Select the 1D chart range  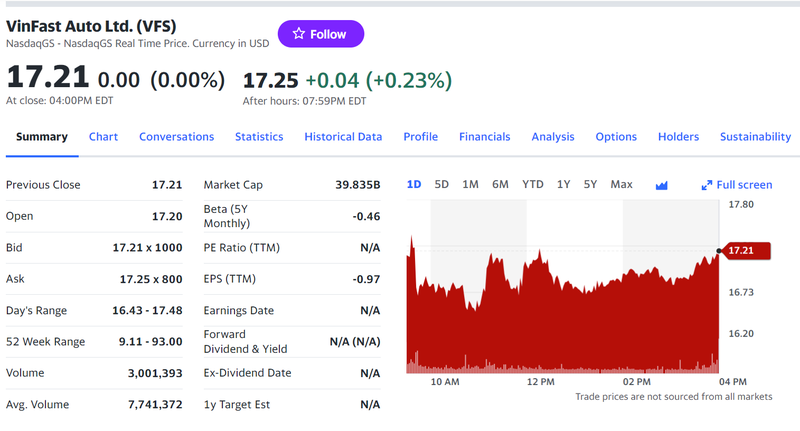414,184
